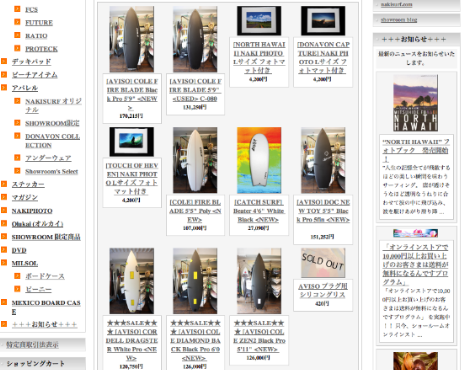
Task: View the CATCH SURF Beater White Black listing
Action: 259,211
